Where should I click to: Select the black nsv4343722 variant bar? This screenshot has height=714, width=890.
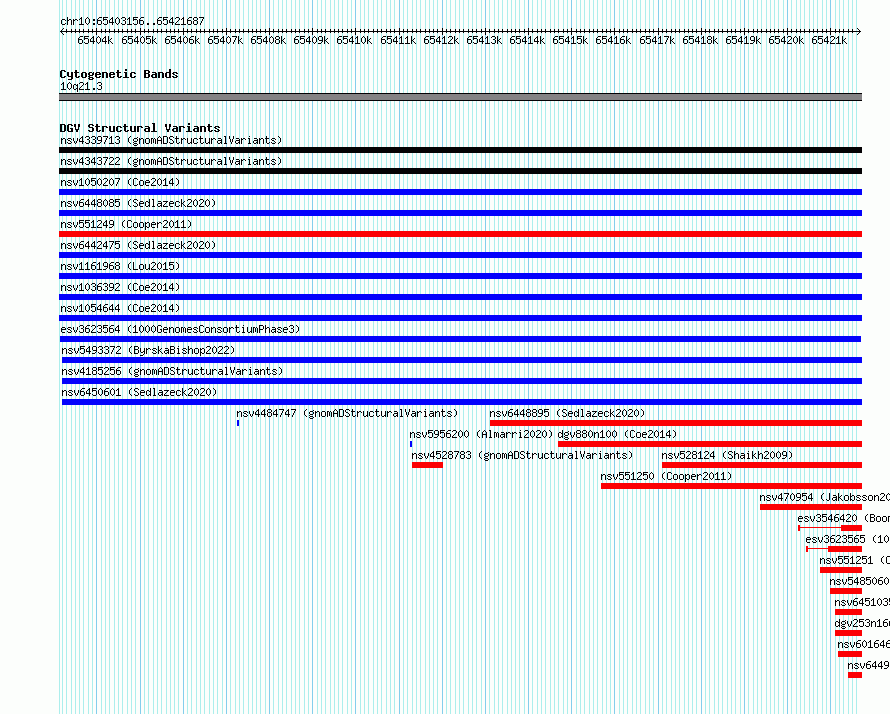tap(460, 171)
